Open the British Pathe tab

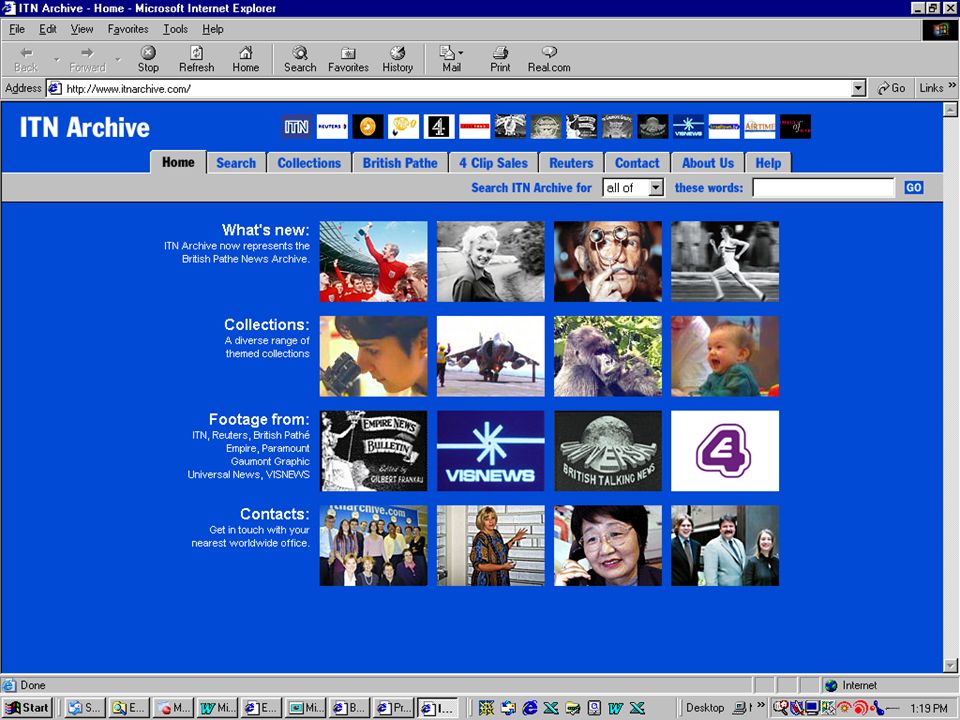point(400,163)
